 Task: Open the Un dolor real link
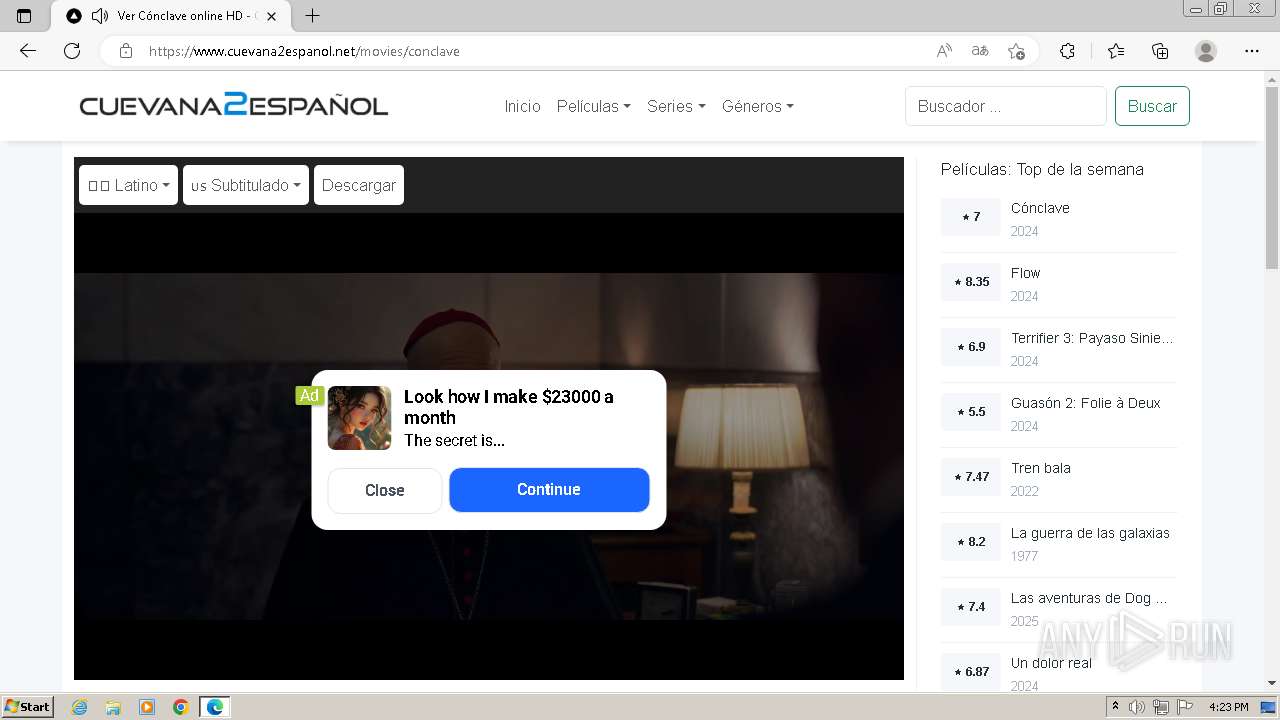[x=1051, y=663]
